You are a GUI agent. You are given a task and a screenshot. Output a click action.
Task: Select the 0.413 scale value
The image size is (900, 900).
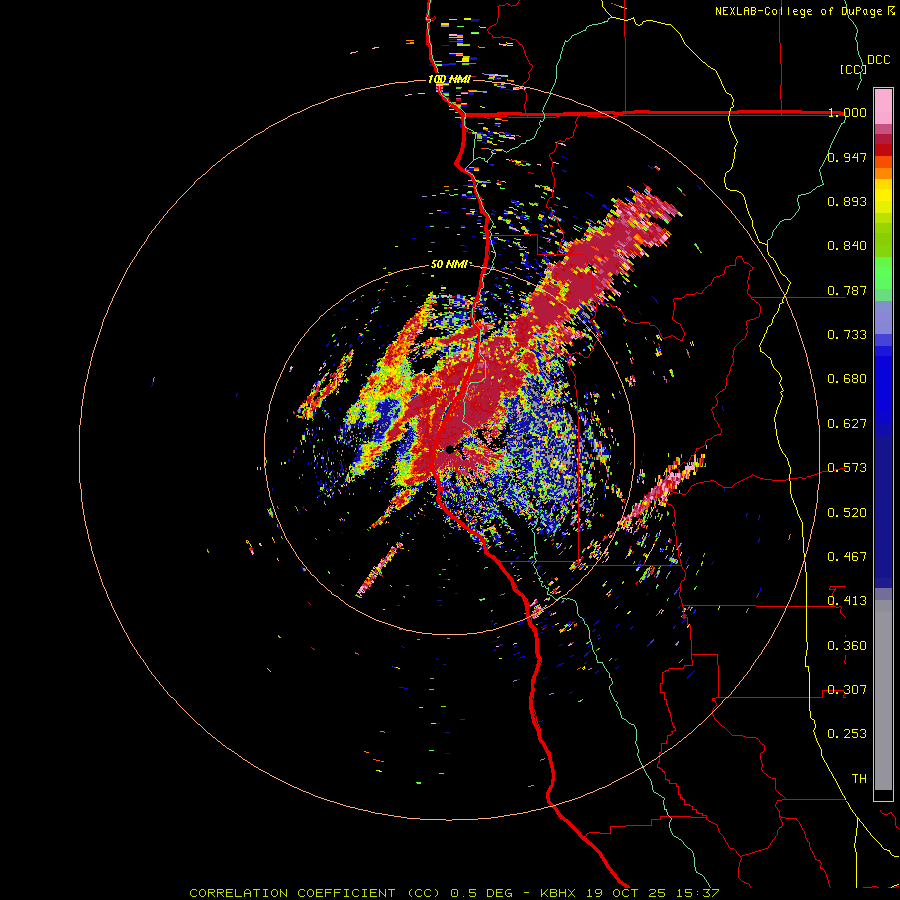[x=847, y=601]
